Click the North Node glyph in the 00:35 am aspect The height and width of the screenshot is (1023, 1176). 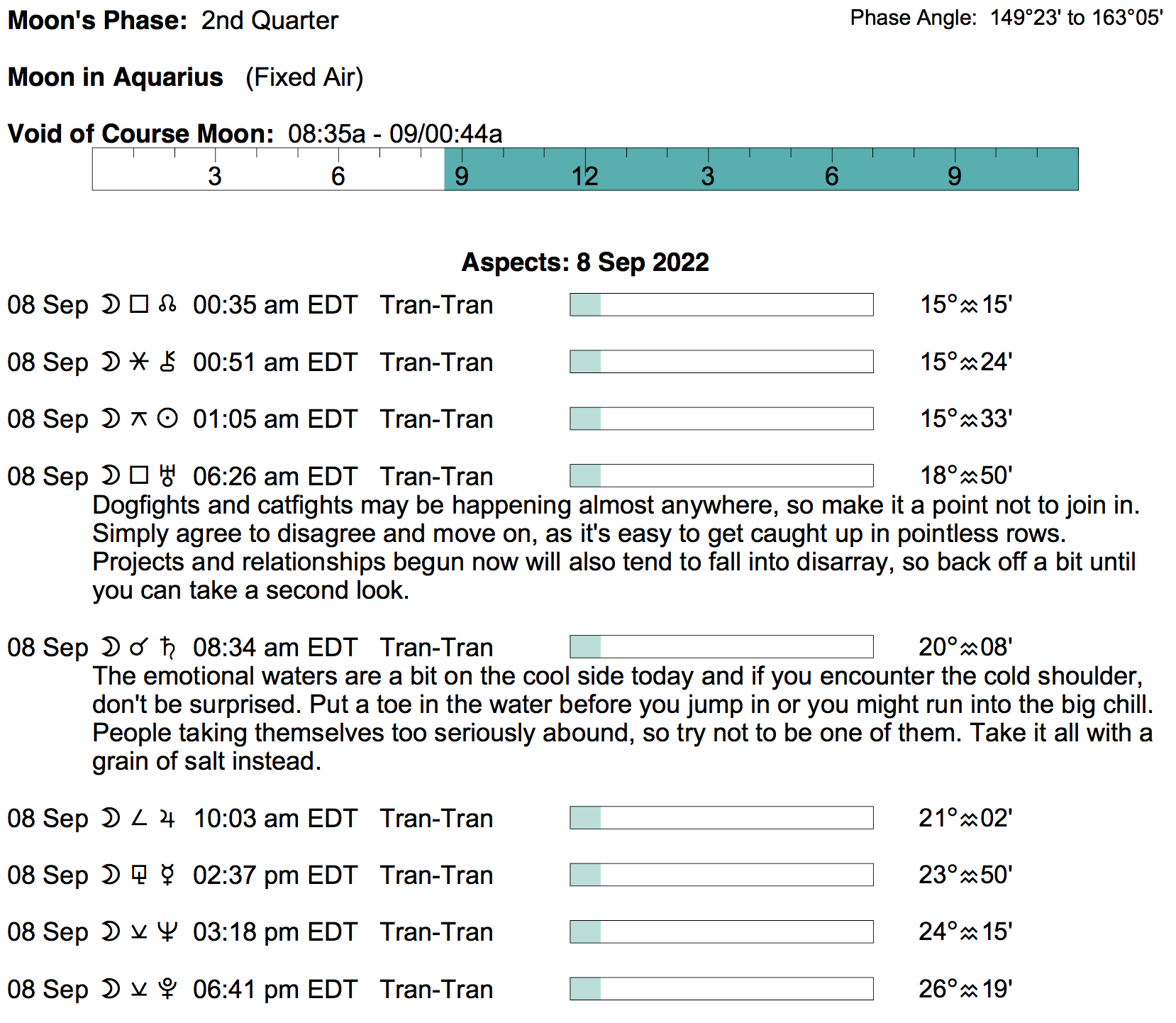167,304
